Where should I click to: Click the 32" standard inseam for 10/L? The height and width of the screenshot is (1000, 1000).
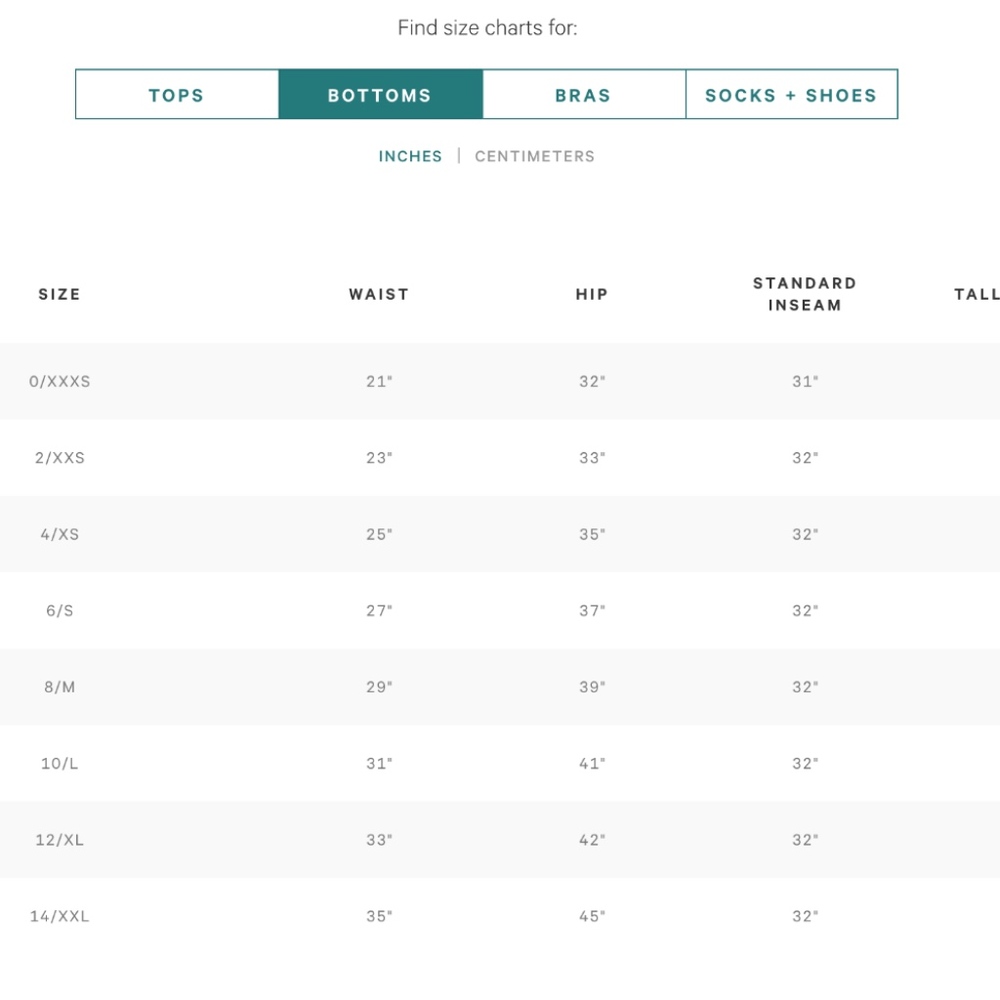pyautogui.click(x=805, y=763)
